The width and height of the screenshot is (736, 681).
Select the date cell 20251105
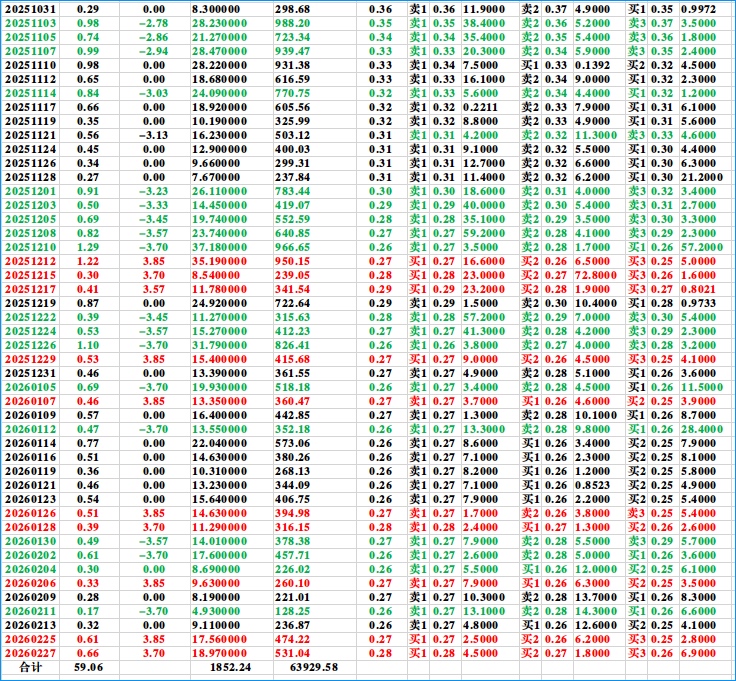pyautogui.click(x=30, y=37)
